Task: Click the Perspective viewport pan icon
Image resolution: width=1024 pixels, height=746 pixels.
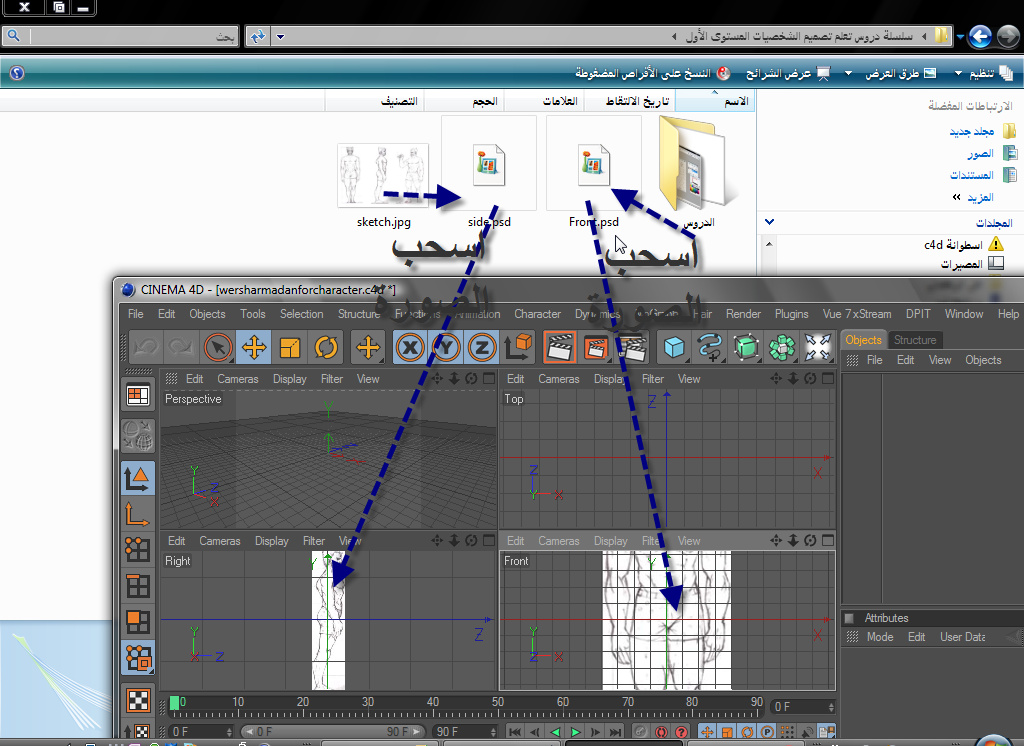Action: pyautogui.click(x=437, y=378)
